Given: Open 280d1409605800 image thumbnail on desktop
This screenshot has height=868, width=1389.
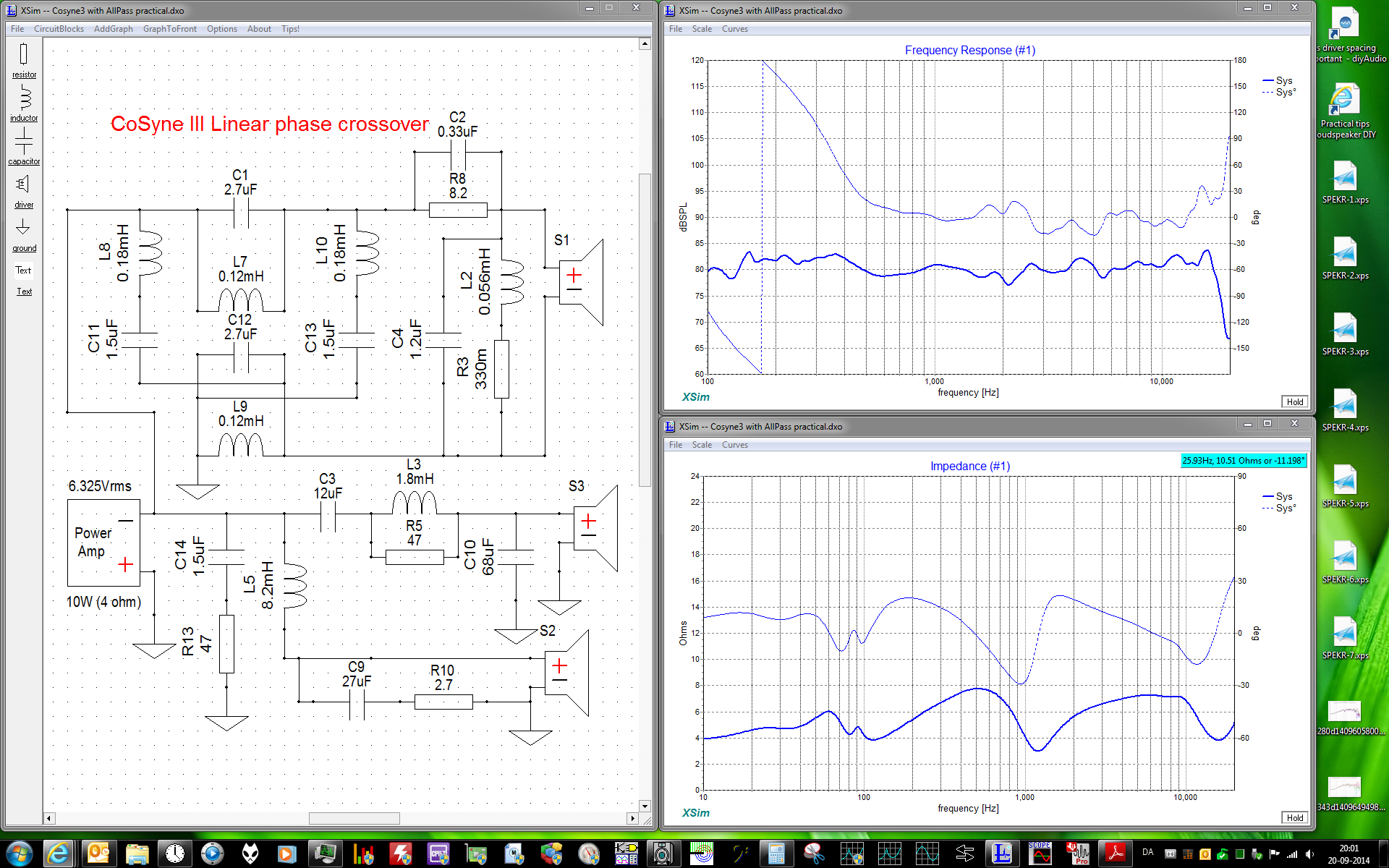Looking at the screenshot, I should coord(1346,718).
